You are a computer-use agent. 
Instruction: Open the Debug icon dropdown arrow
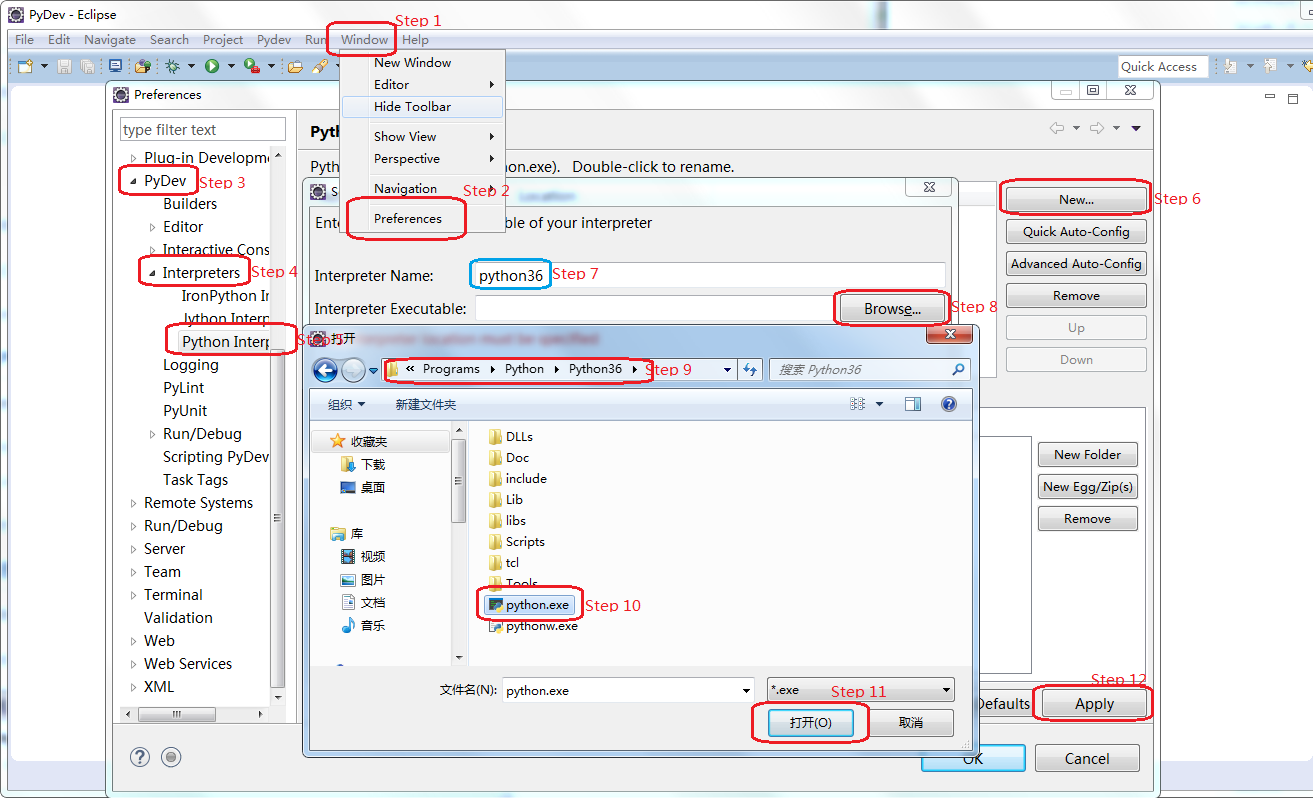(x=191, y=66)
